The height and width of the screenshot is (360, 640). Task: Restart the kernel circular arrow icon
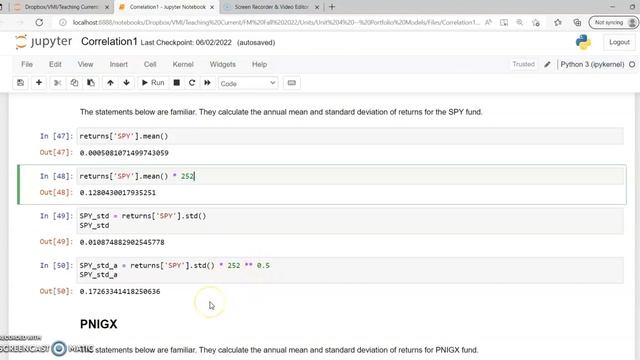coord(192,83)
